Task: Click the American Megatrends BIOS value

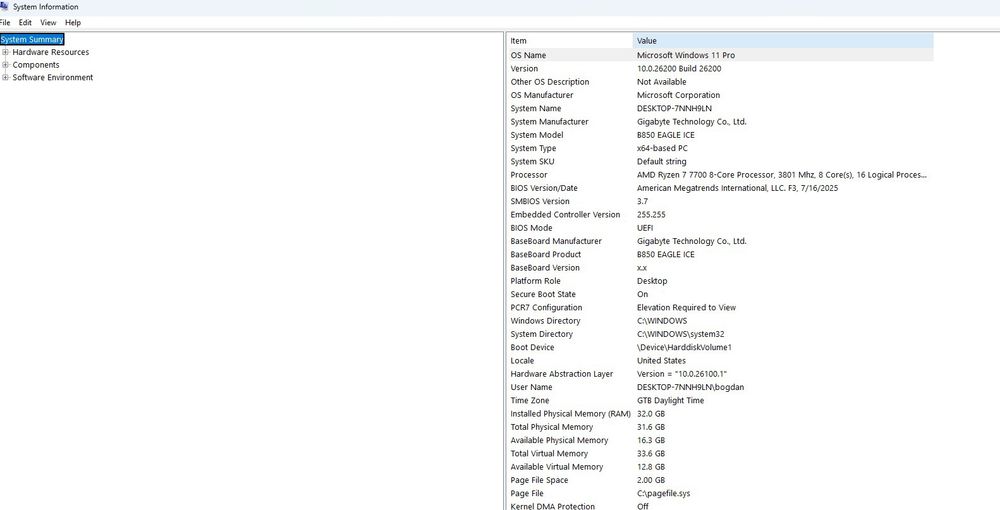Action: pyautogui.click(x=737, y=188)
